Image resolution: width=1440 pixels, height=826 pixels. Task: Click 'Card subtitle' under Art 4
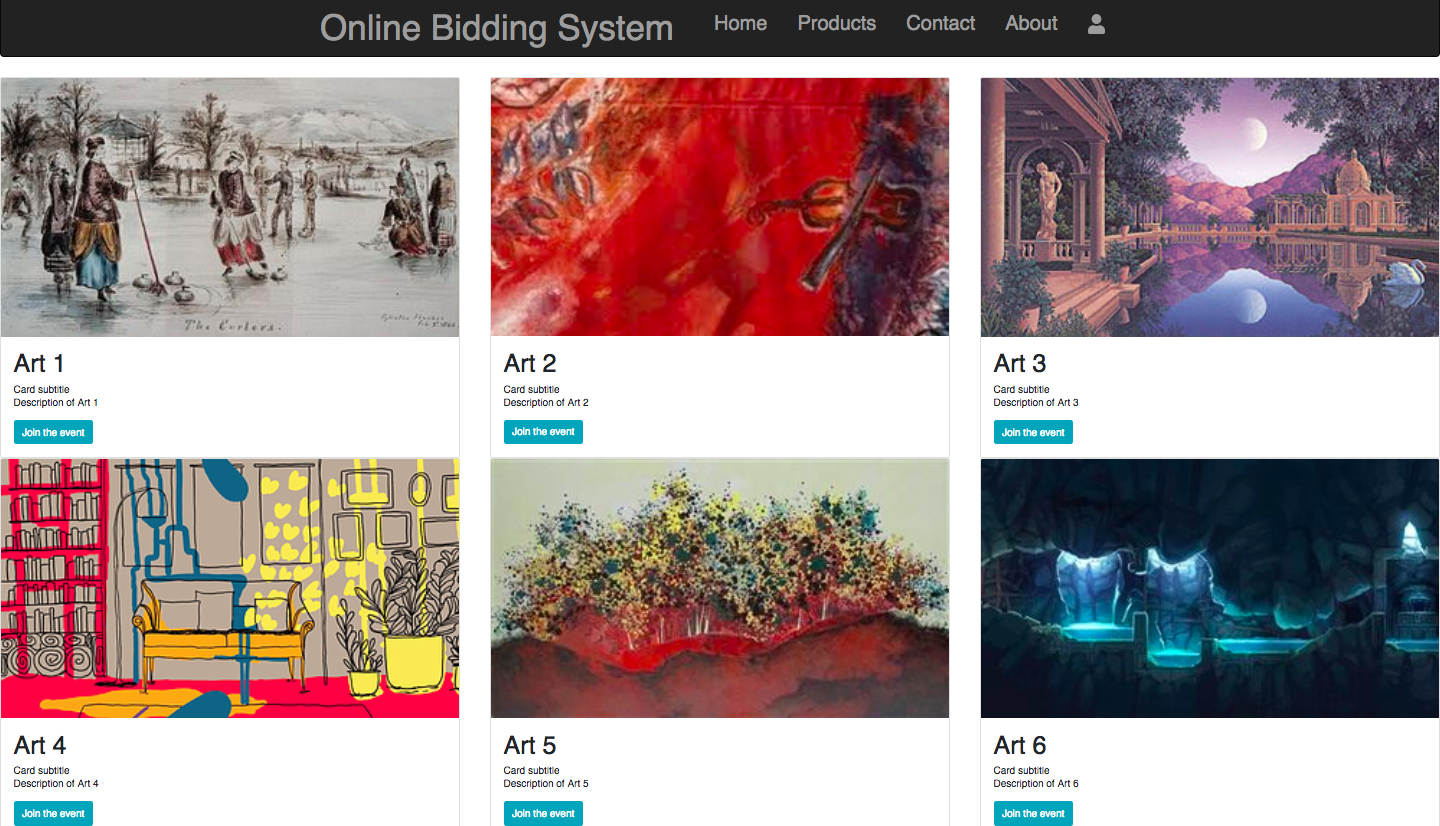[x=42, y=771]
